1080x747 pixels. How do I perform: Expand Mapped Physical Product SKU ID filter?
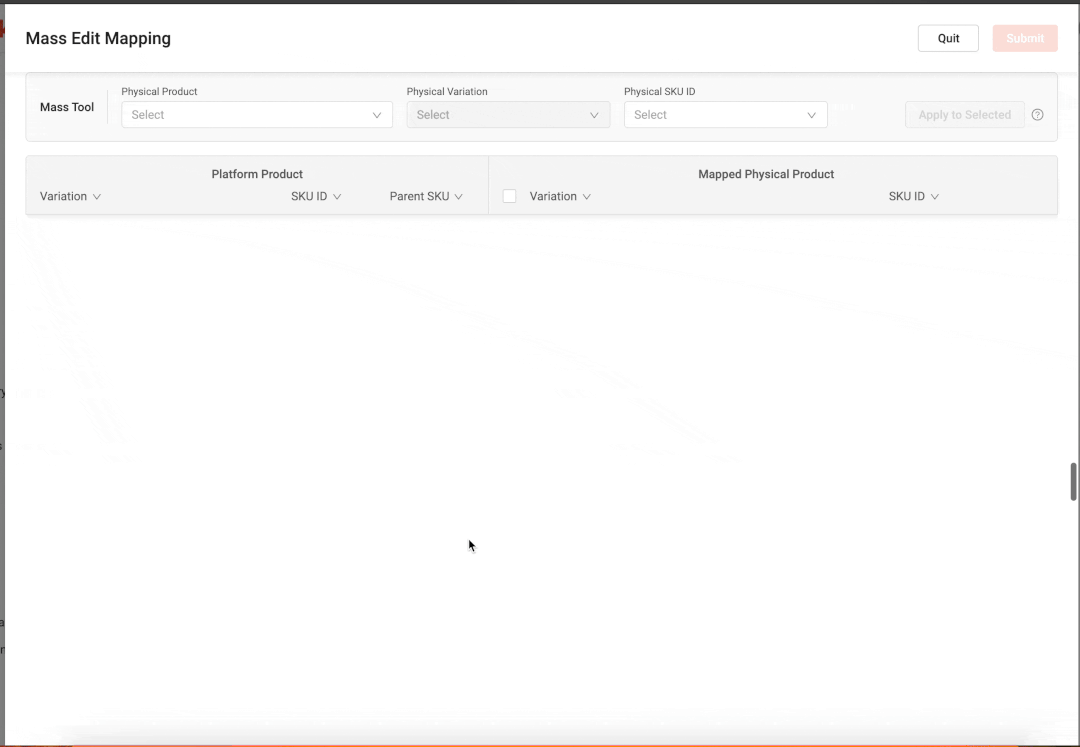click(935, 197)
